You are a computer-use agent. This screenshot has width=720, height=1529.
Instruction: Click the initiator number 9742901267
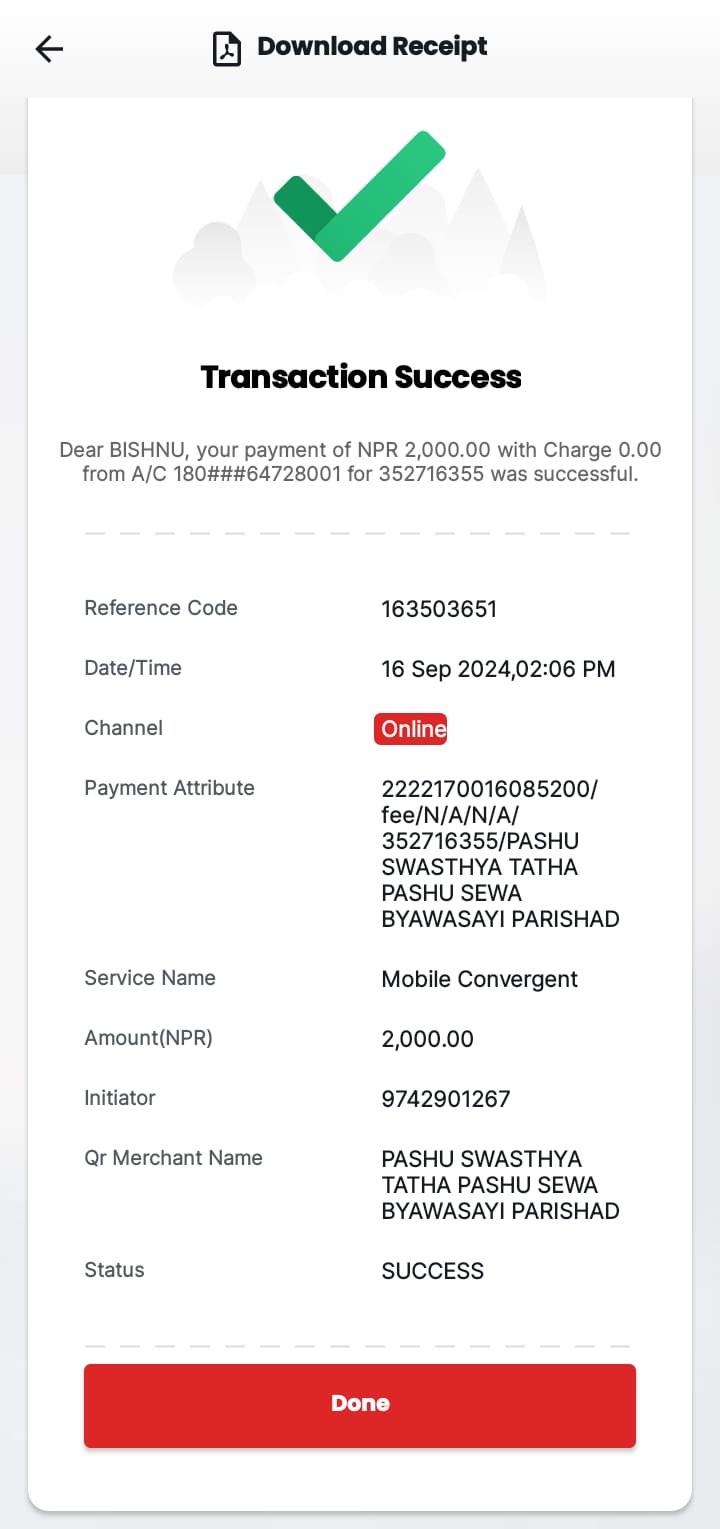(x=446, y=1099)
